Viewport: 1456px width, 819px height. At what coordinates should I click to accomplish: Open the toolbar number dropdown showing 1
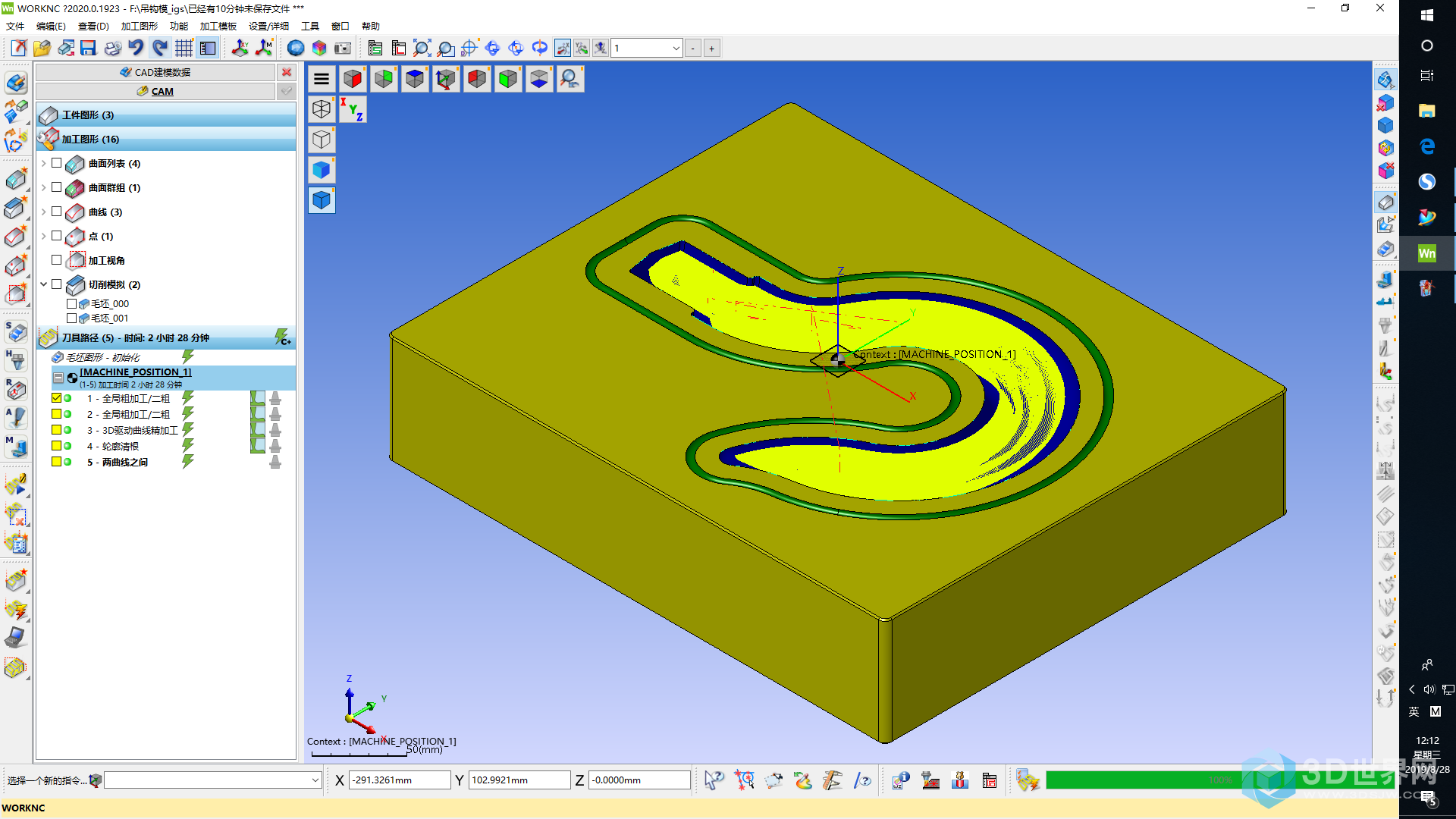coord(676,49)
